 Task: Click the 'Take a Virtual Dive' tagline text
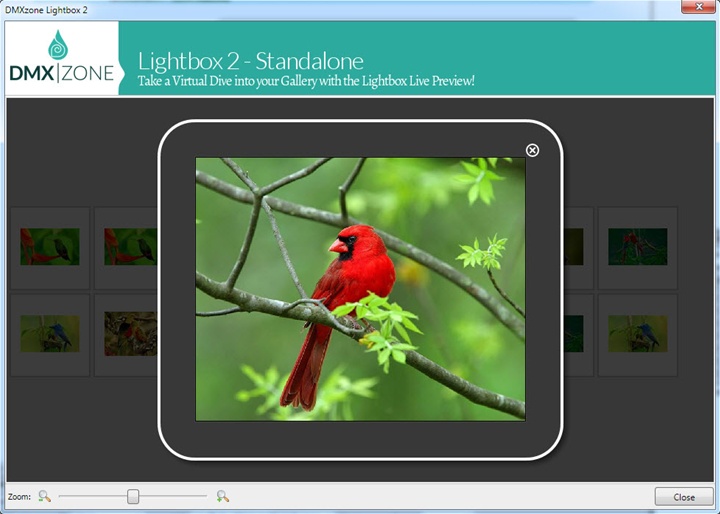point(306,81)
